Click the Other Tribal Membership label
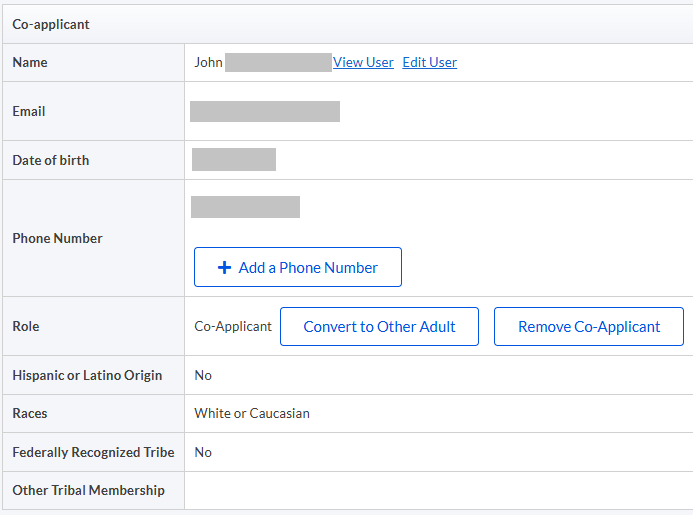Image resolution: width=693 pixels, height=515 pixels. coord(88,490)
